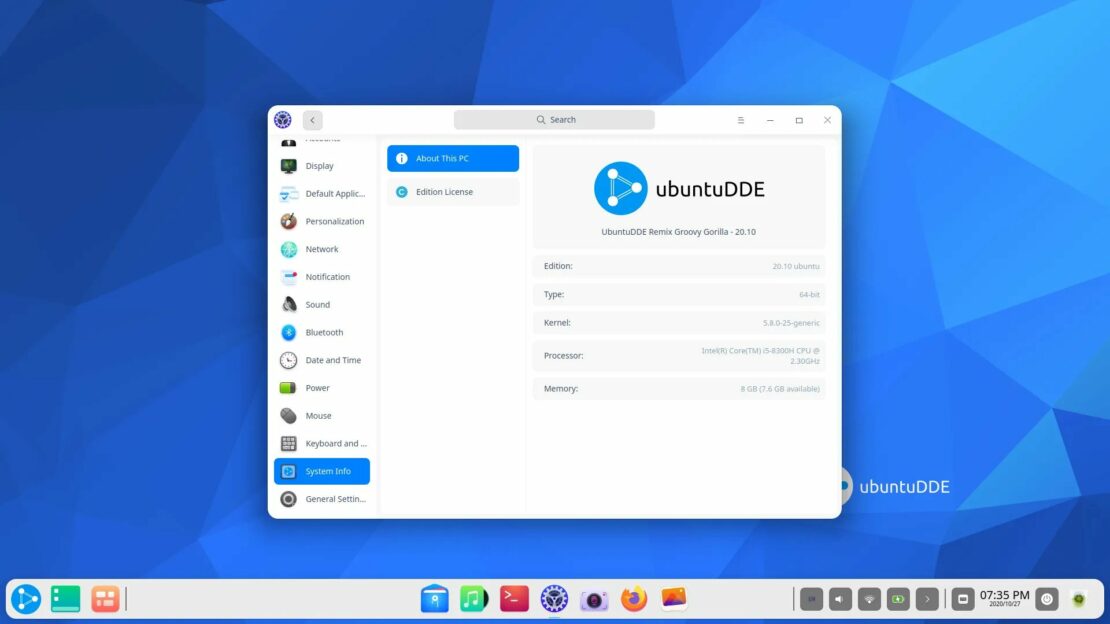Open Wi-Fi status from the system tray
Viewport: 1110px width, 624px height.
868,598
